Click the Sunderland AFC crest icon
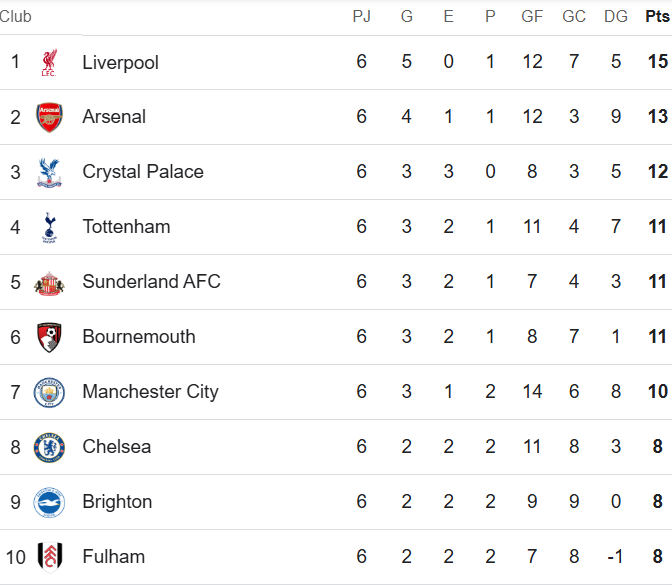 coord(48,282)
